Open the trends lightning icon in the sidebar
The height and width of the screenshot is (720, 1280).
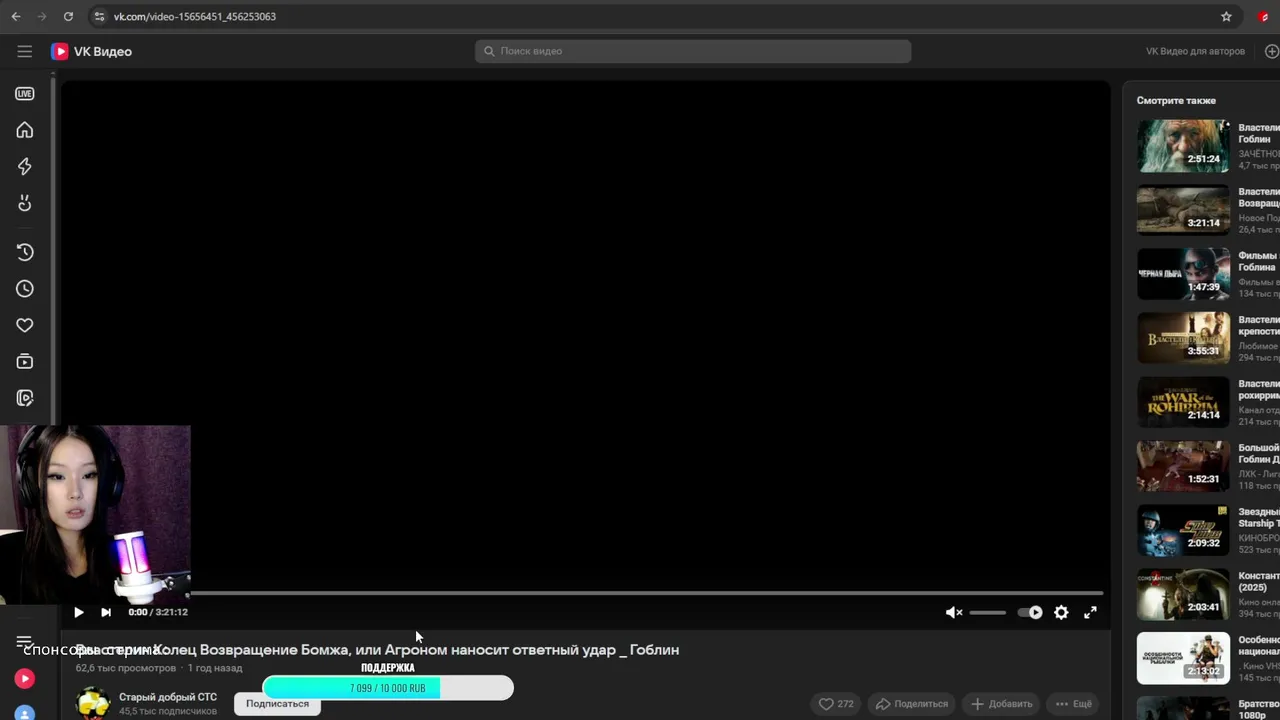(x=25, y=166)
